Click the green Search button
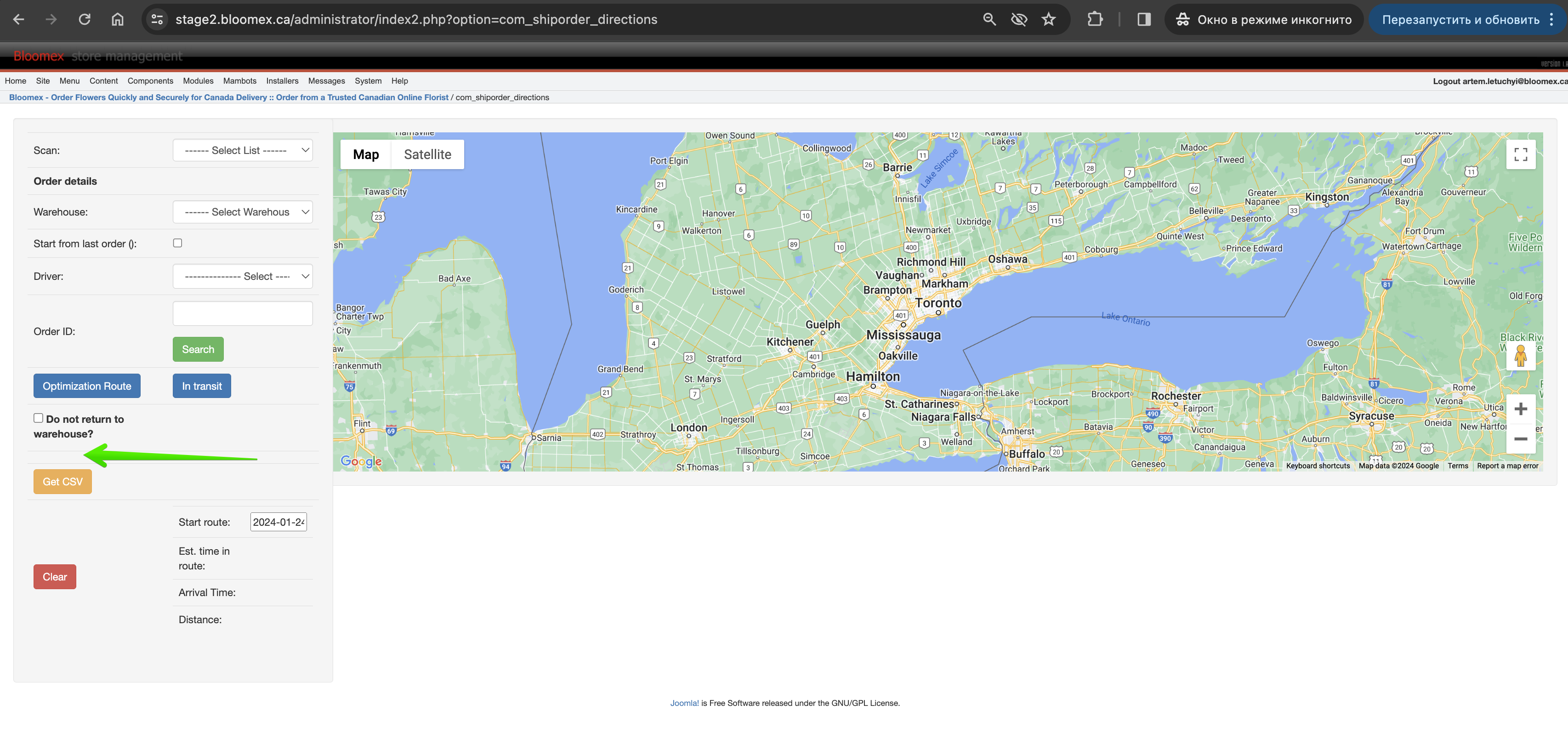Viewport: 1568px width, 739px height. [198, 349]
